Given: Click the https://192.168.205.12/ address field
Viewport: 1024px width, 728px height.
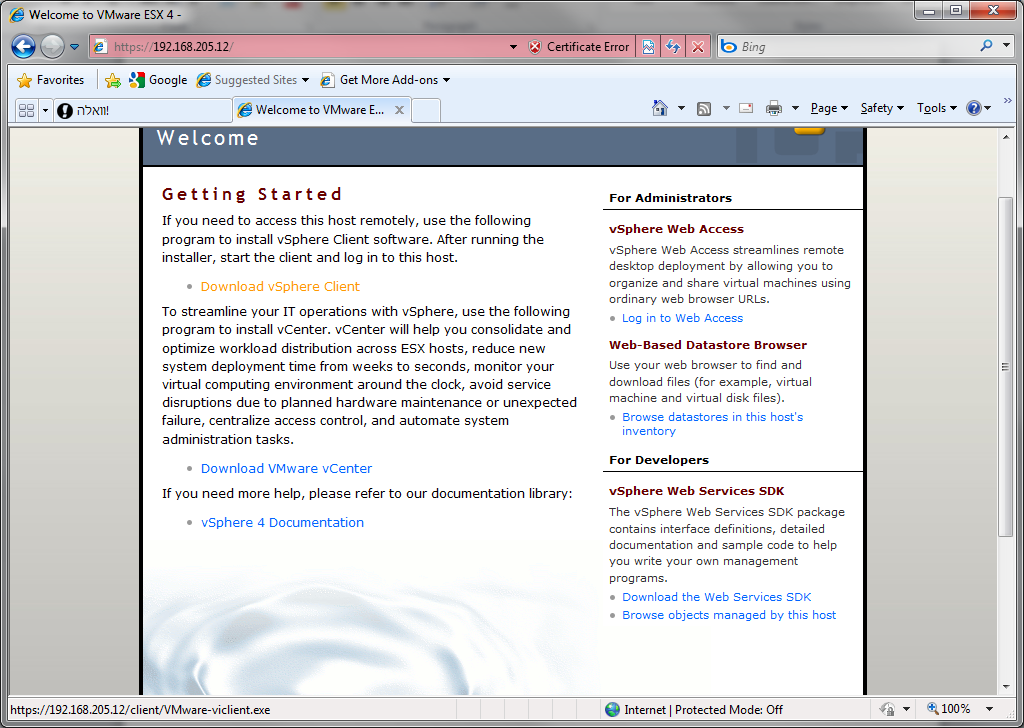Looking at the screenshot, I should pos(307,47).
